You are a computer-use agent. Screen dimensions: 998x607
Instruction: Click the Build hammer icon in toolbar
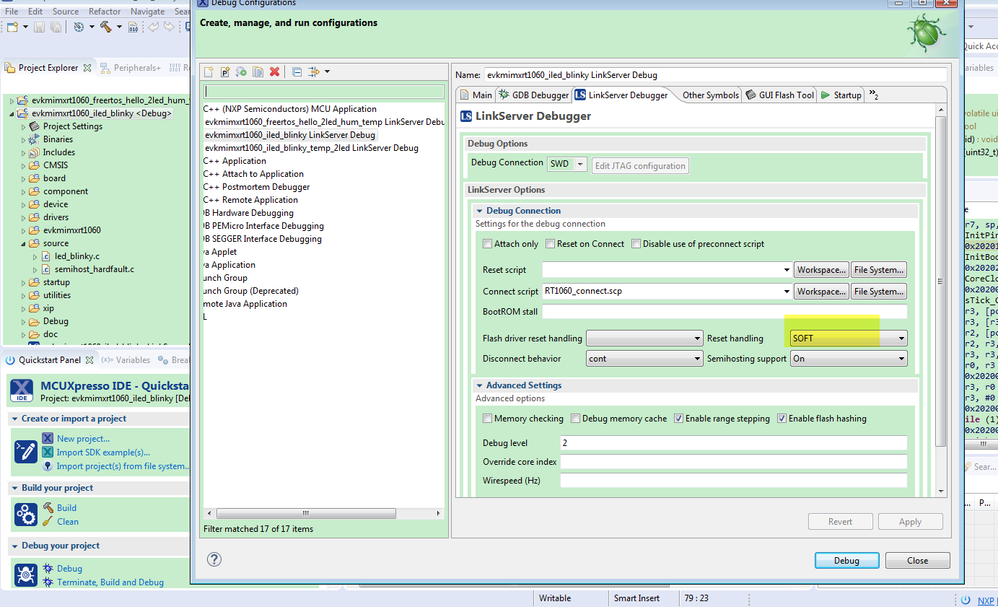click(x=106, y=27)
